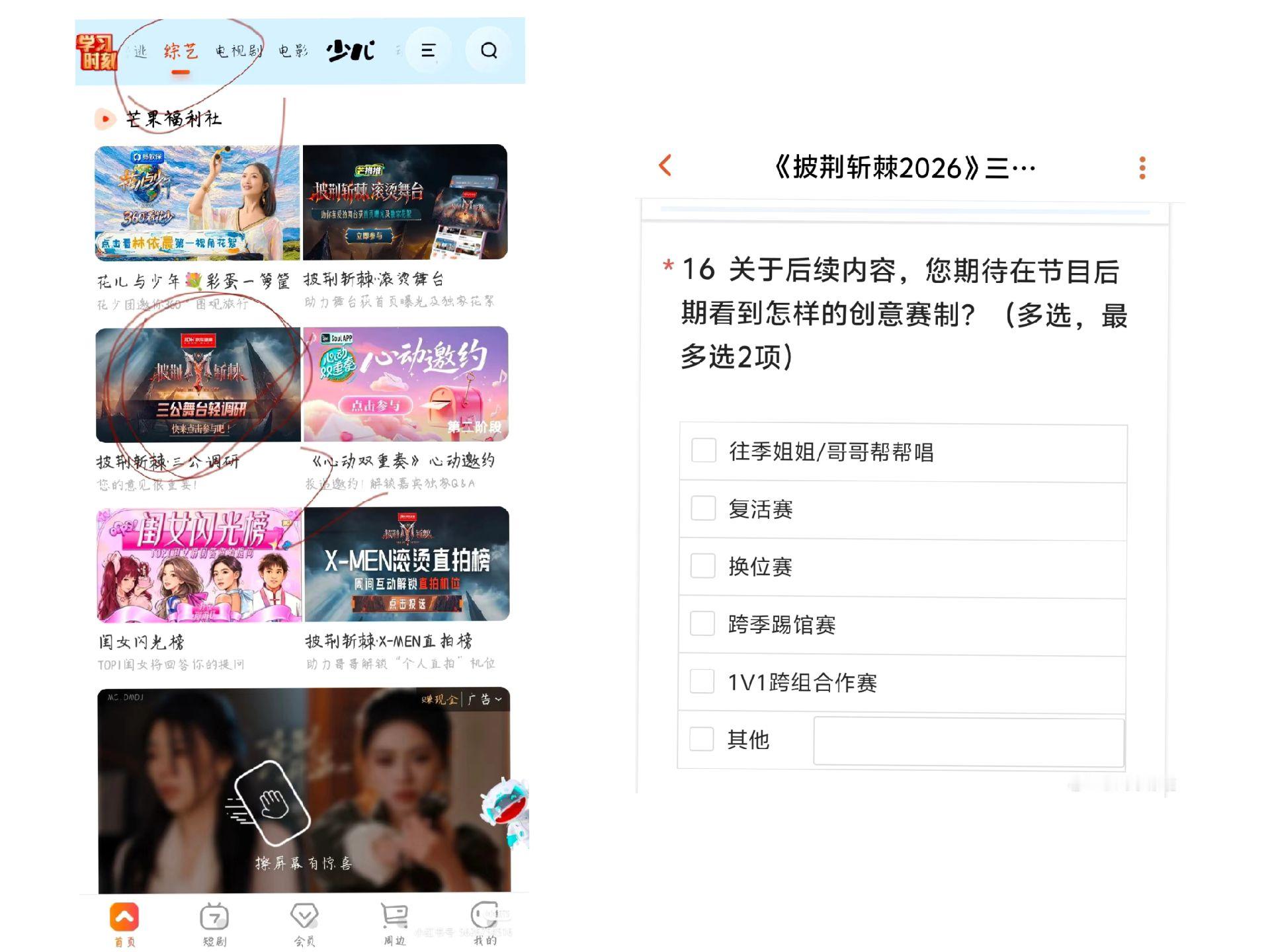1270x952 pixels.
Task: Switch to the 综艺 tab
Action: click(x=181, y=51)
